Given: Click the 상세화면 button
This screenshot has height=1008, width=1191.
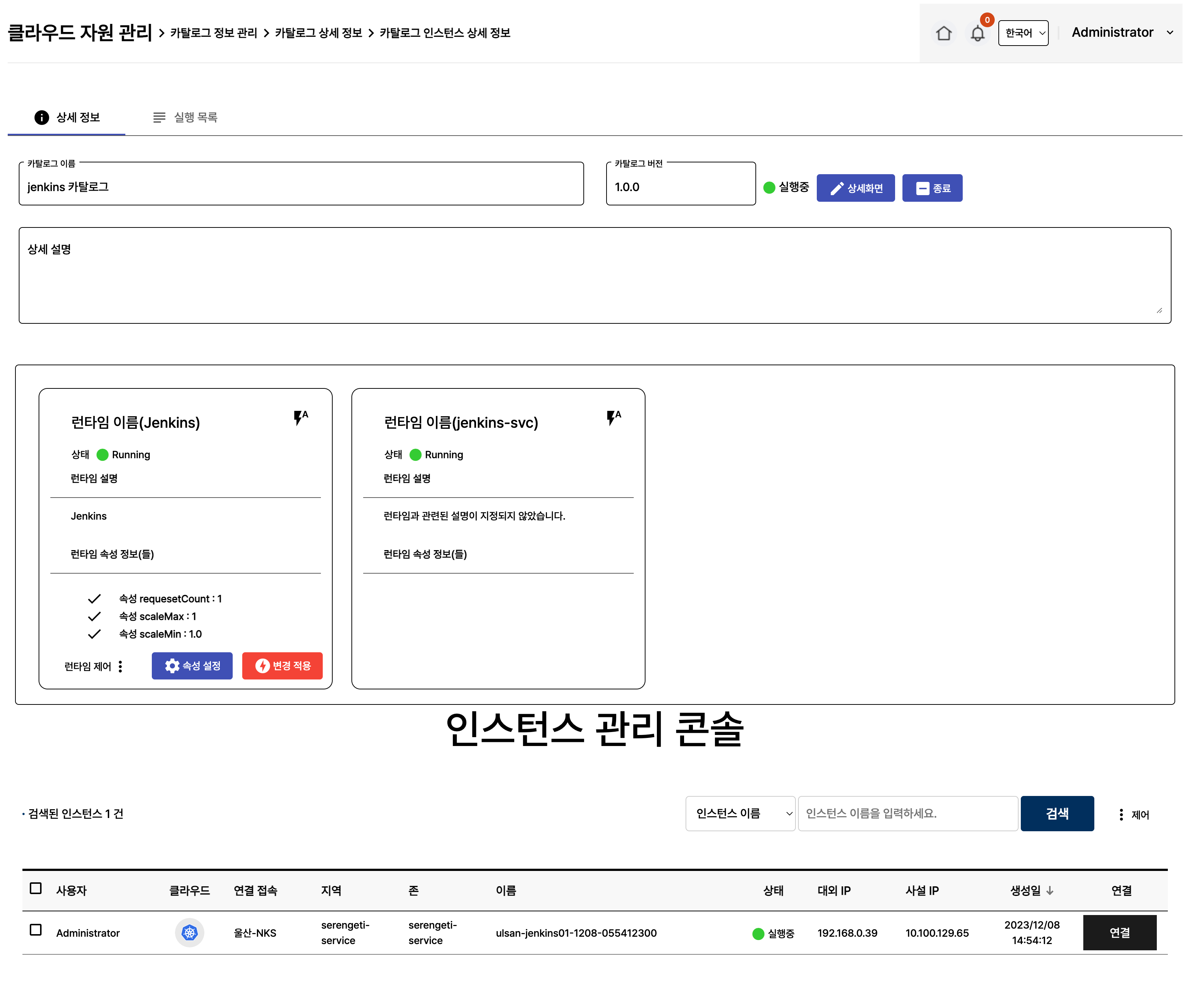Looking at the screenshot, I should tap(855, 188).
